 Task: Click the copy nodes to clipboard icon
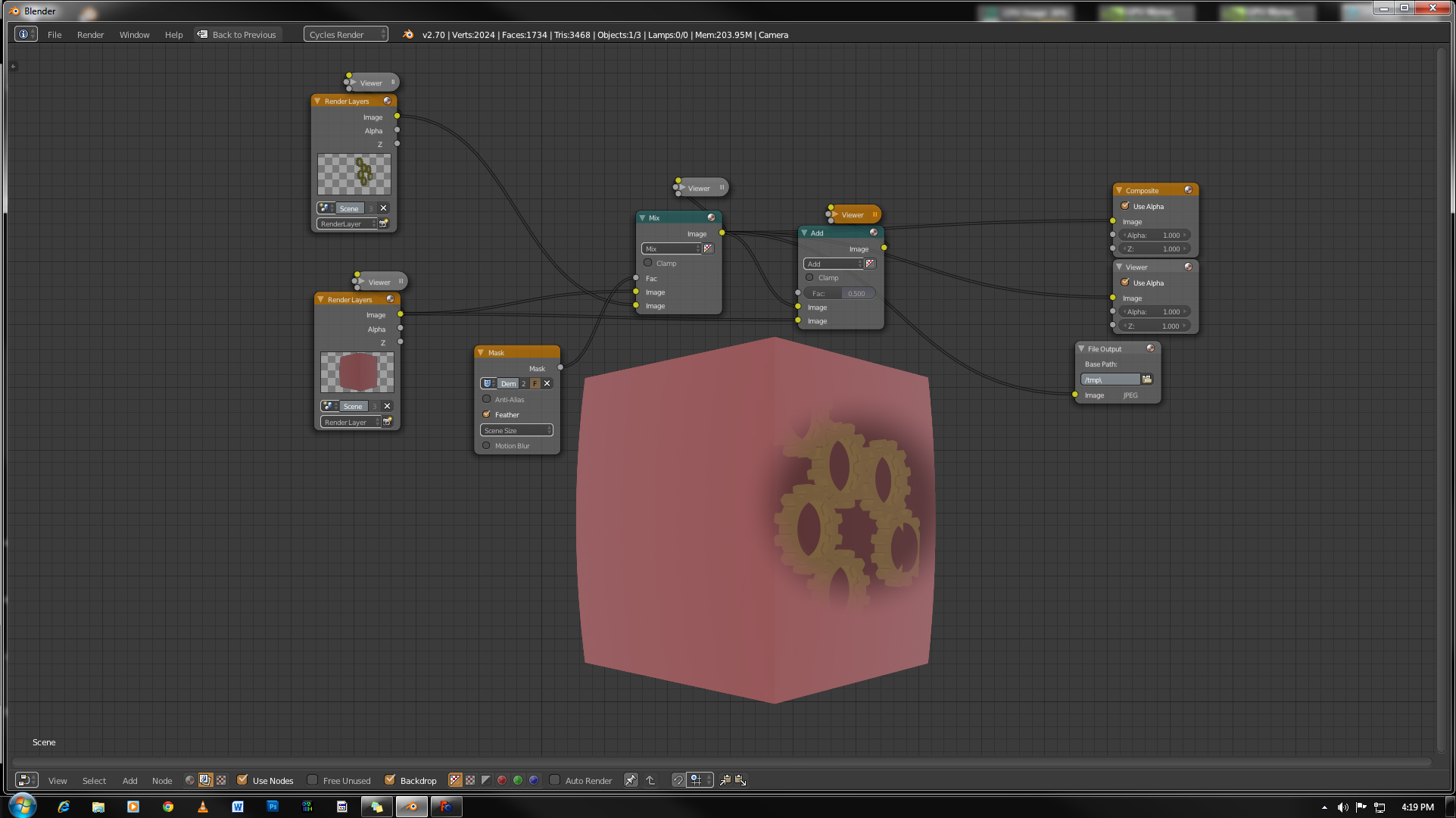click(x=725, y=780)
